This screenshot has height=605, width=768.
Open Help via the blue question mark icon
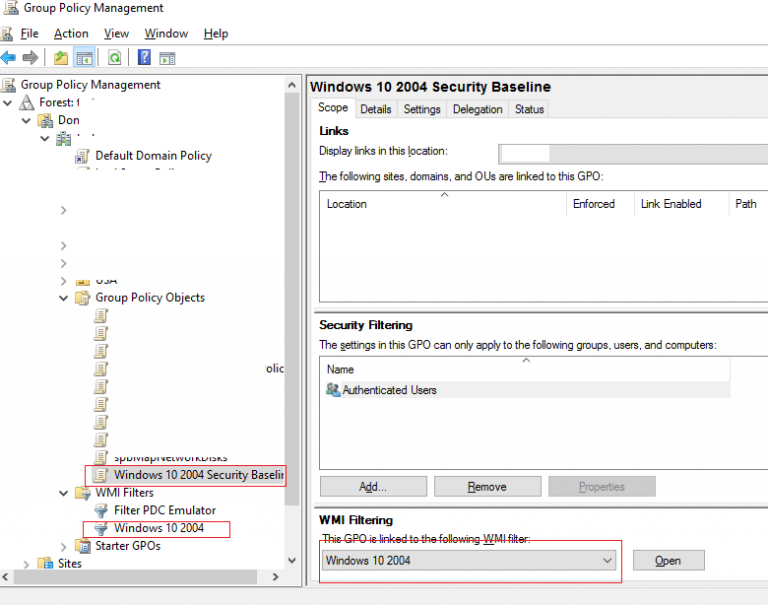pos(144,57)
